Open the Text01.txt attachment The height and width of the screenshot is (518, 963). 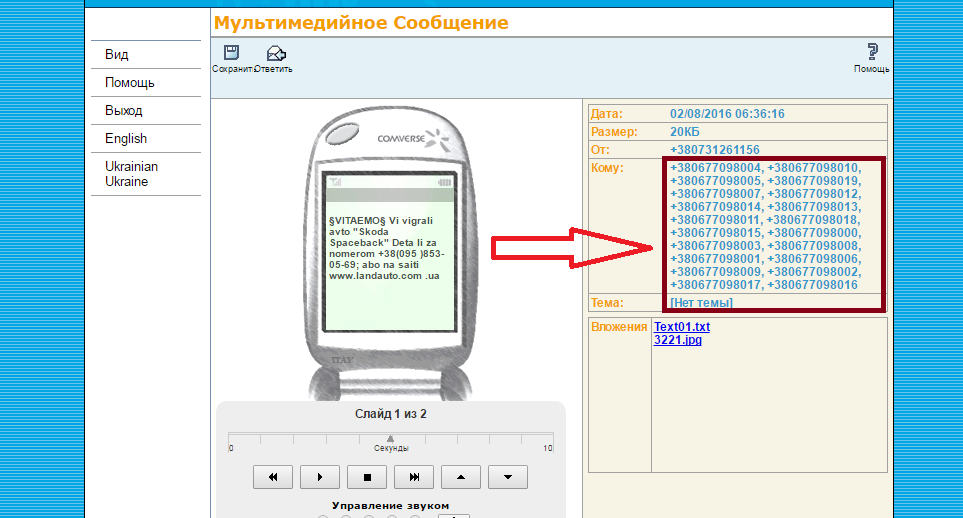pyautogui.click(x=682, y=327)
